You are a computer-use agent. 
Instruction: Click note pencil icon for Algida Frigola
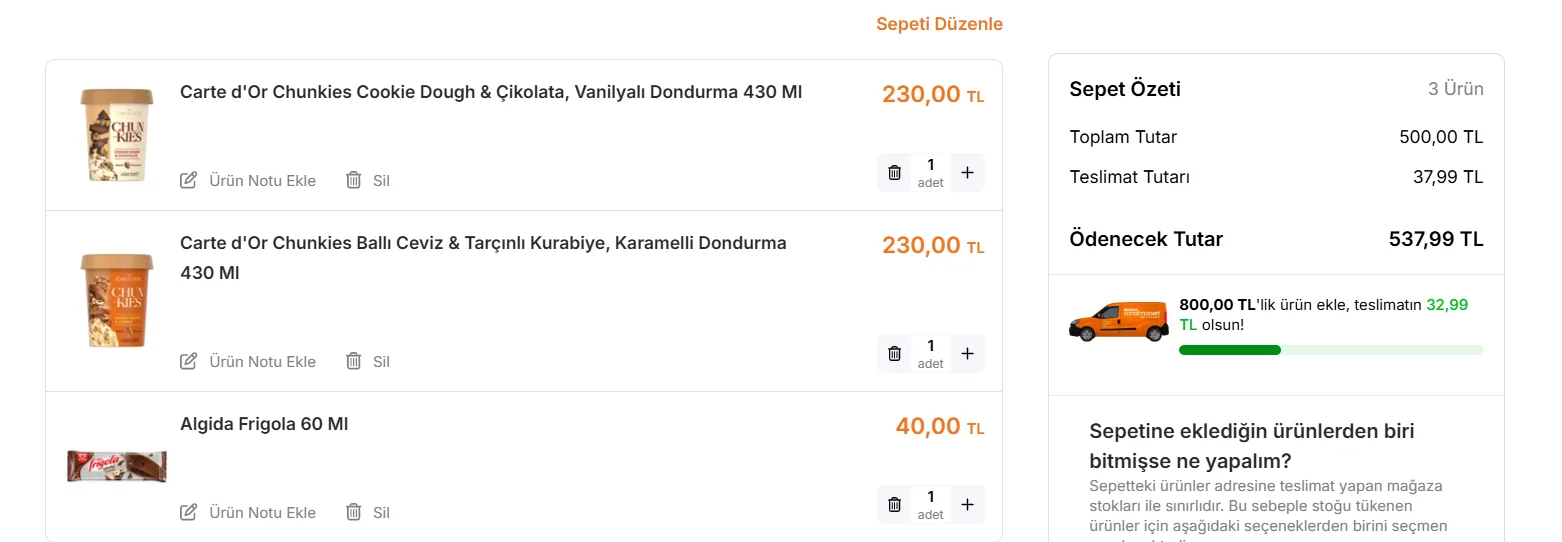188,512
